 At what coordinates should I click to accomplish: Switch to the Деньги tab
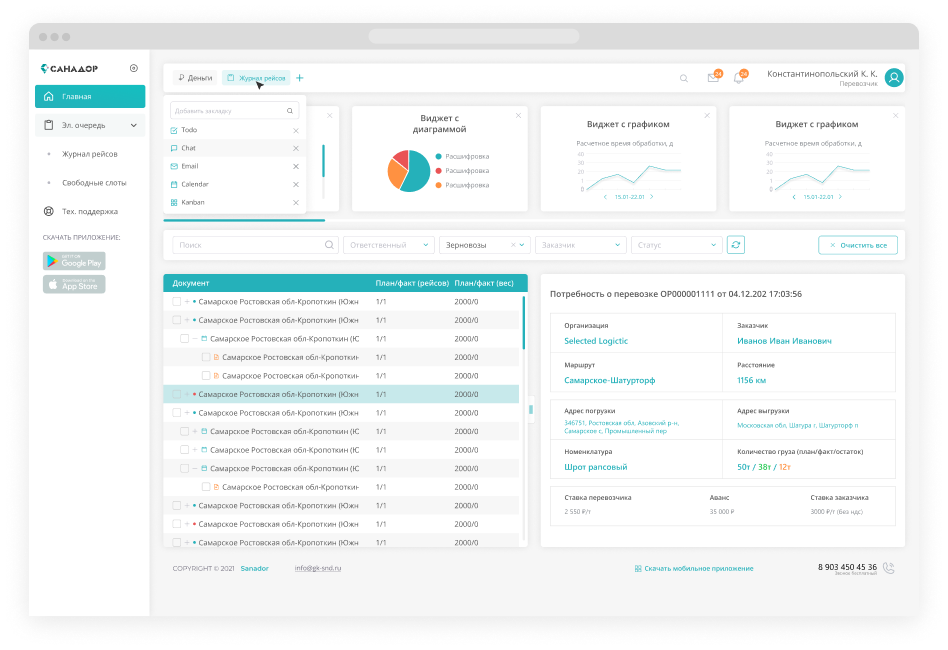coord(194,78)
